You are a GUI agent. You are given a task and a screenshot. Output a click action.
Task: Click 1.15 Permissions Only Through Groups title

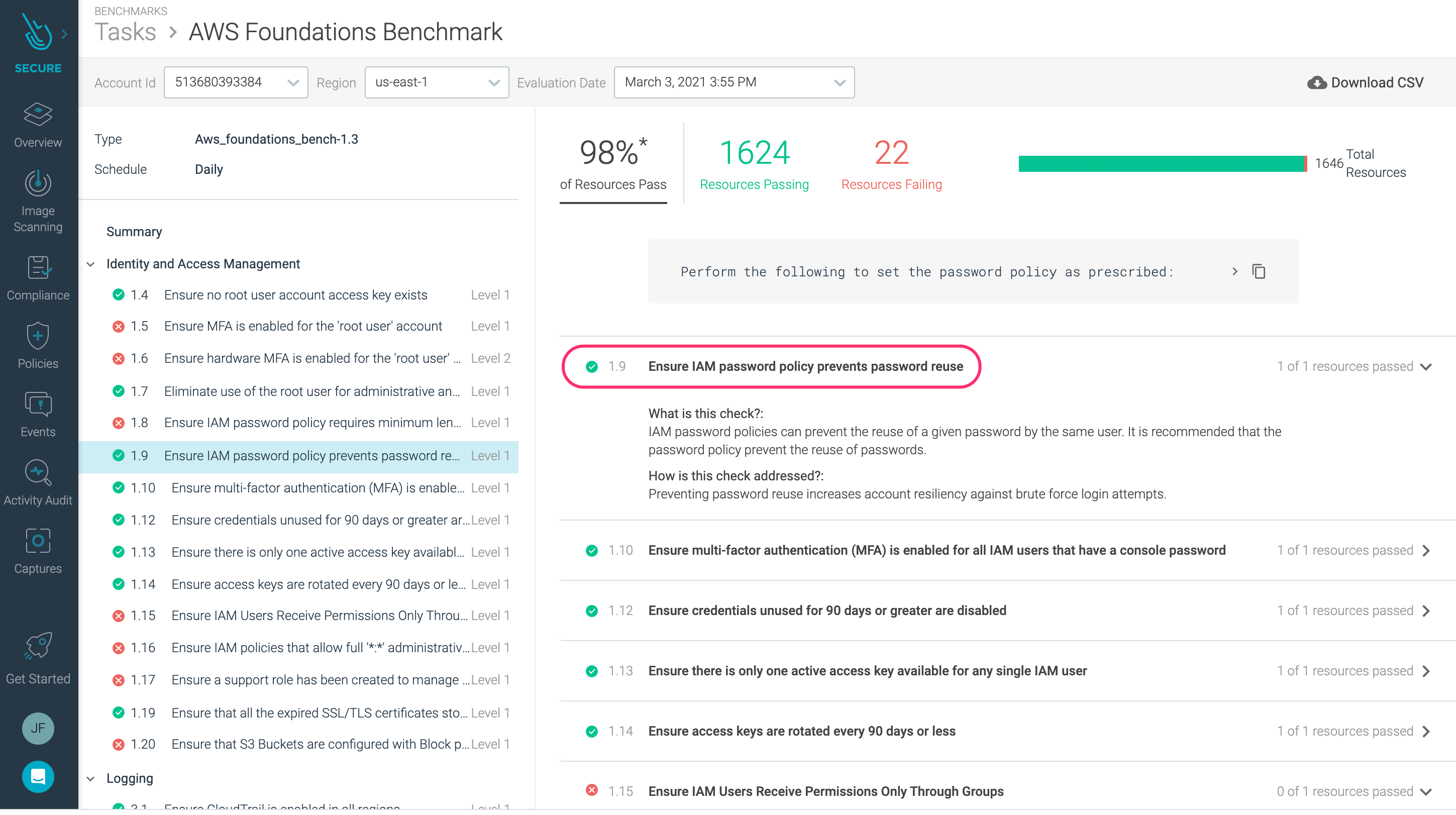[x=826, y=792]
